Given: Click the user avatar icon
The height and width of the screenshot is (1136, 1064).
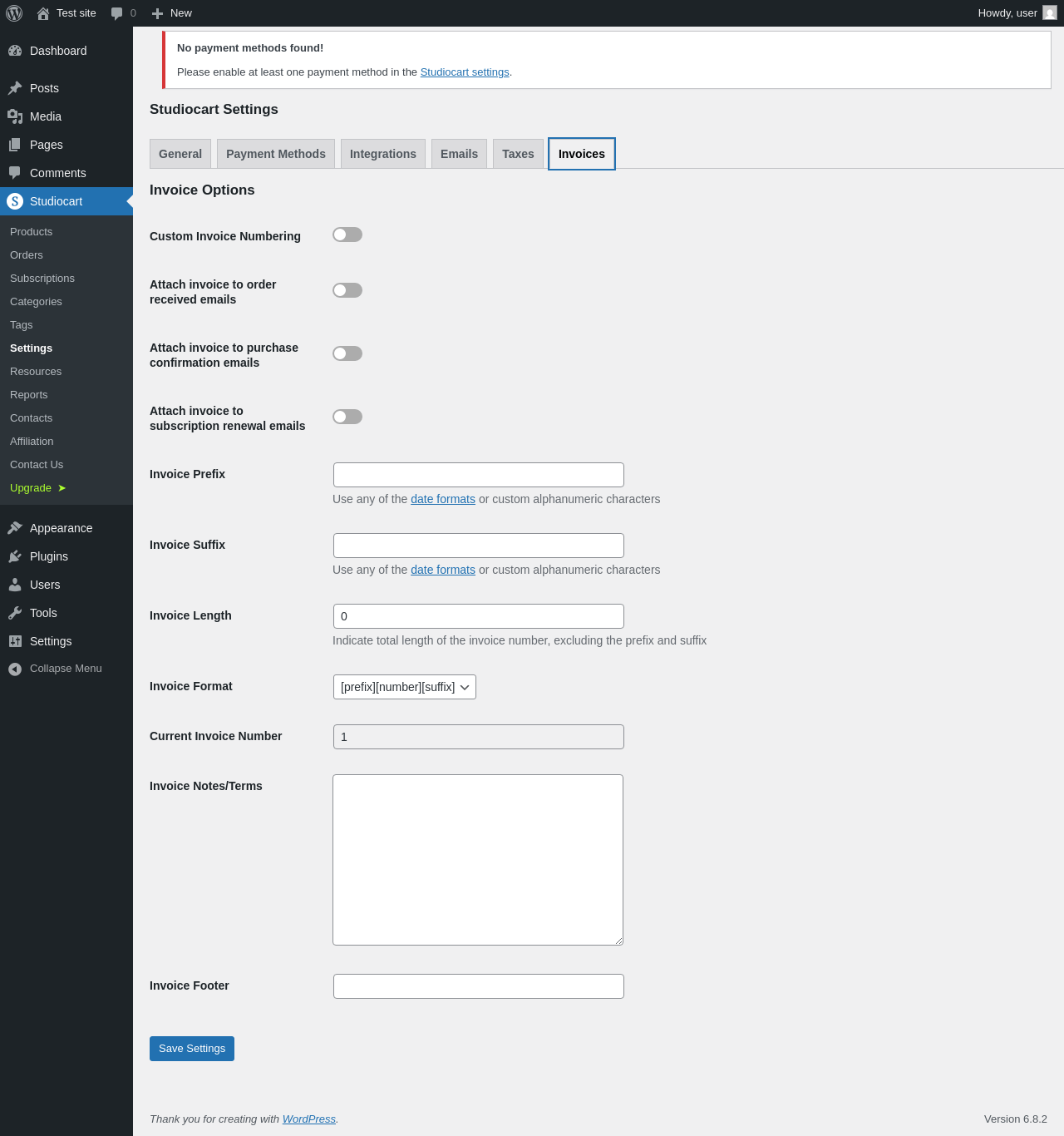Looking at the screenshot, I should click(1050, 12).
